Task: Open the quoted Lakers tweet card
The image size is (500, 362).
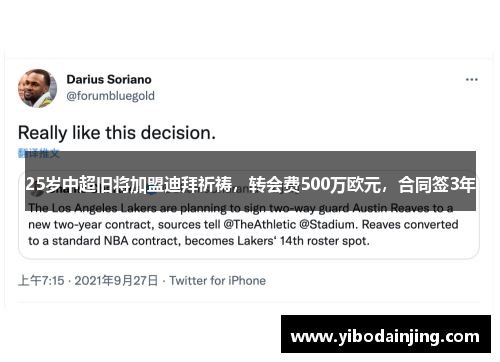Action: (x=249, y=215)
